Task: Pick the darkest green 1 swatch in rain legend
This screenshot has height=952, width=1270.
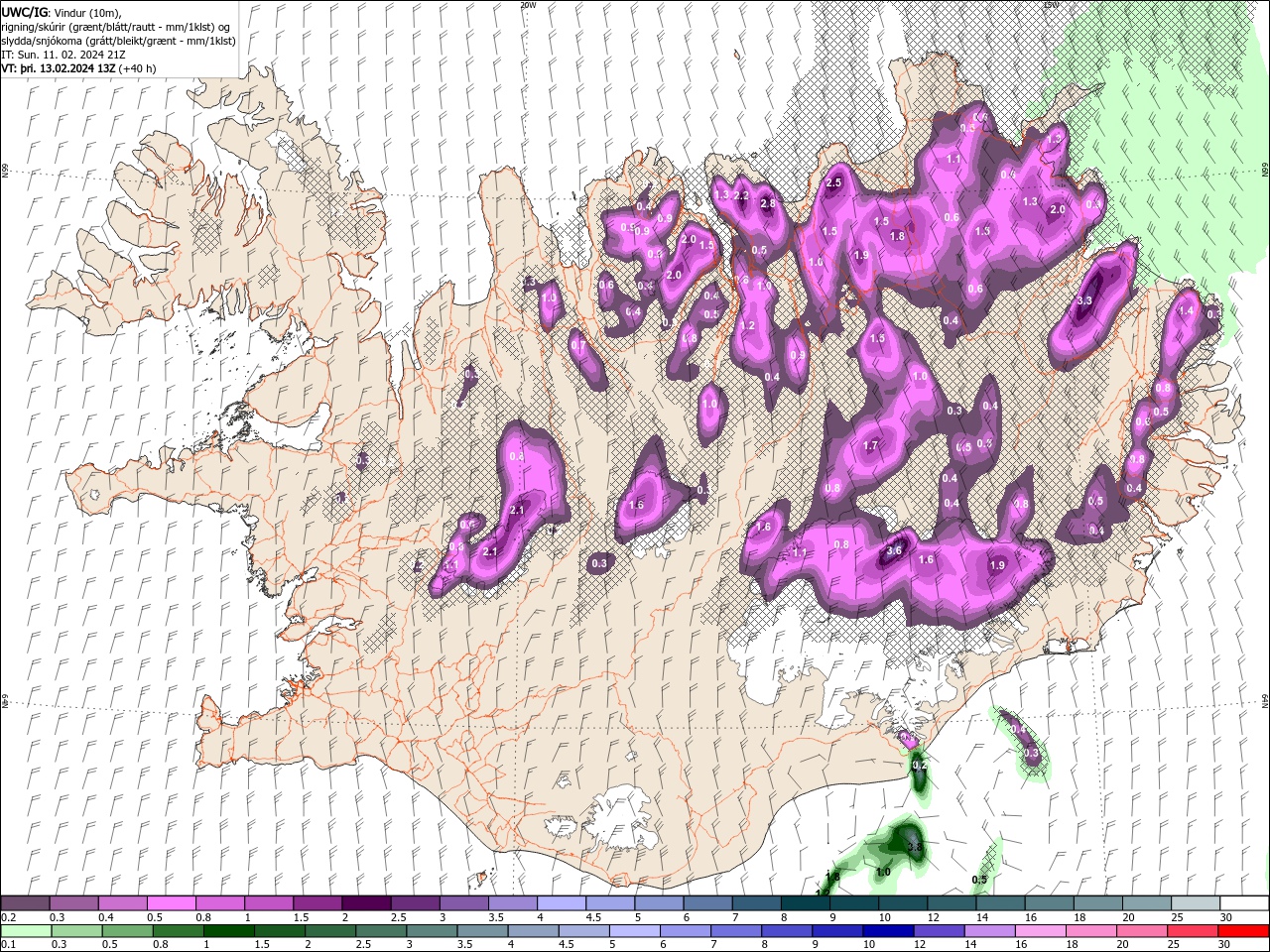Action: (x=229, y=931)
